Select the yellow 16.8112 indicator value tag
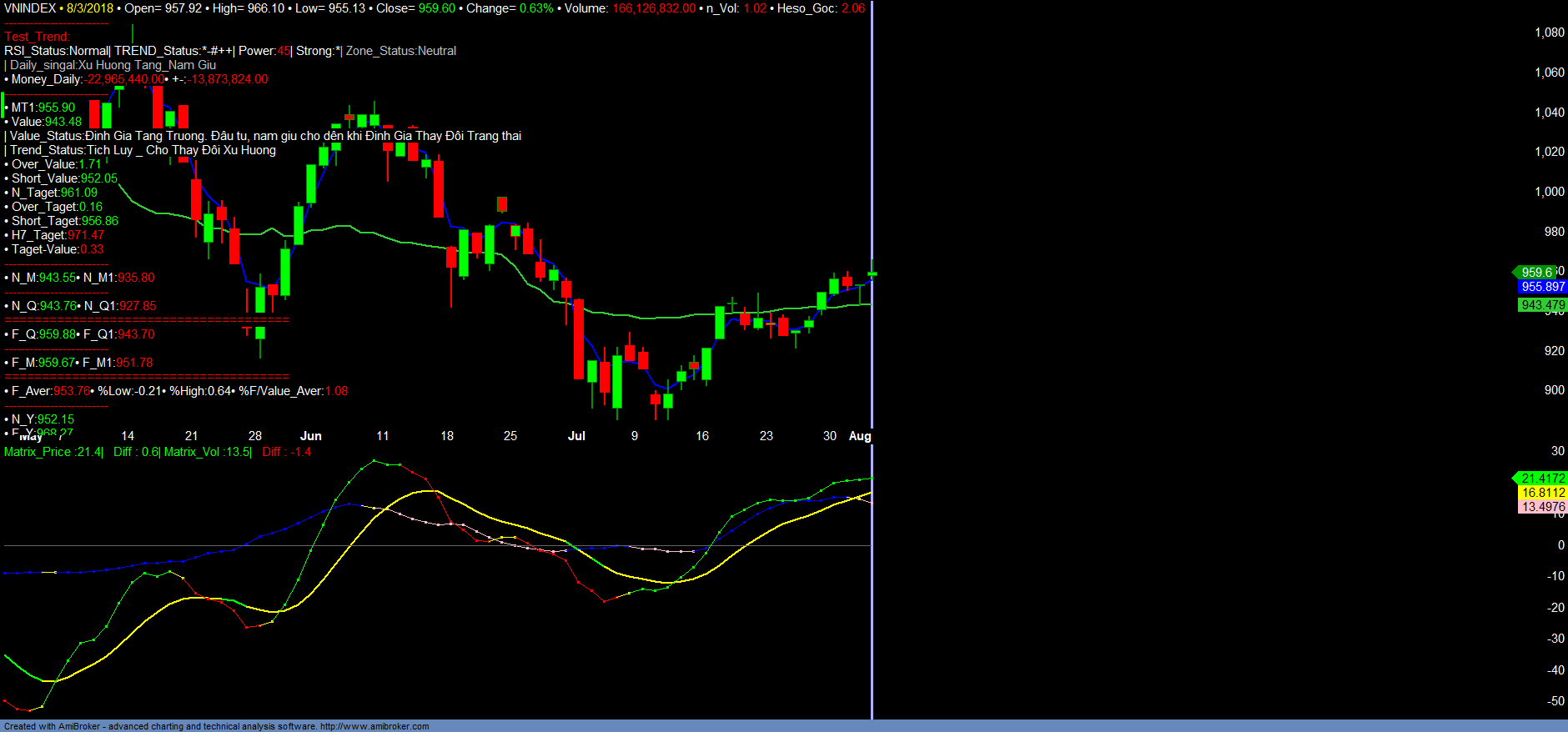 coord(1542,493)
